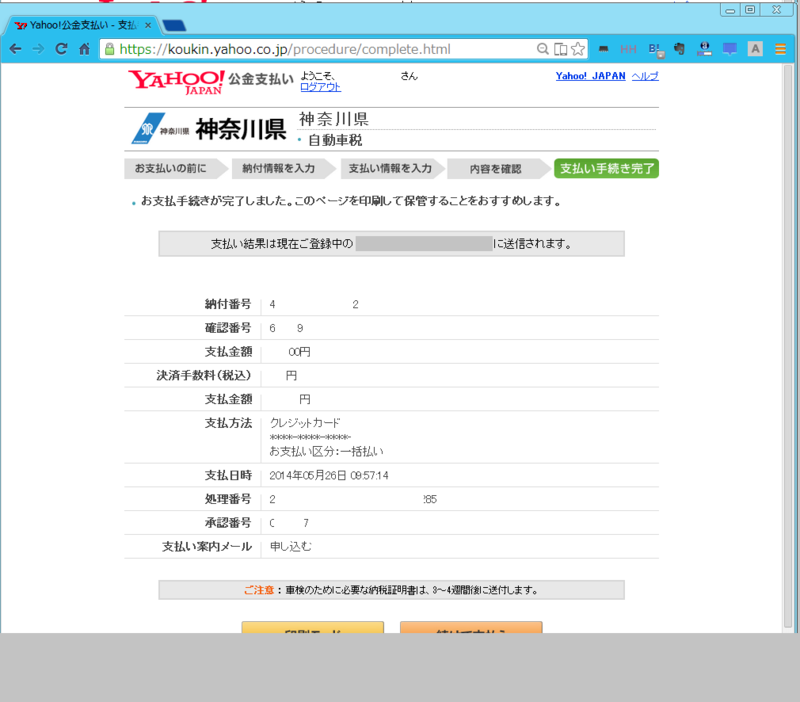Click the 申し込む value text
800x702 pixels.
pyautogui.click(x=290, y=546)
